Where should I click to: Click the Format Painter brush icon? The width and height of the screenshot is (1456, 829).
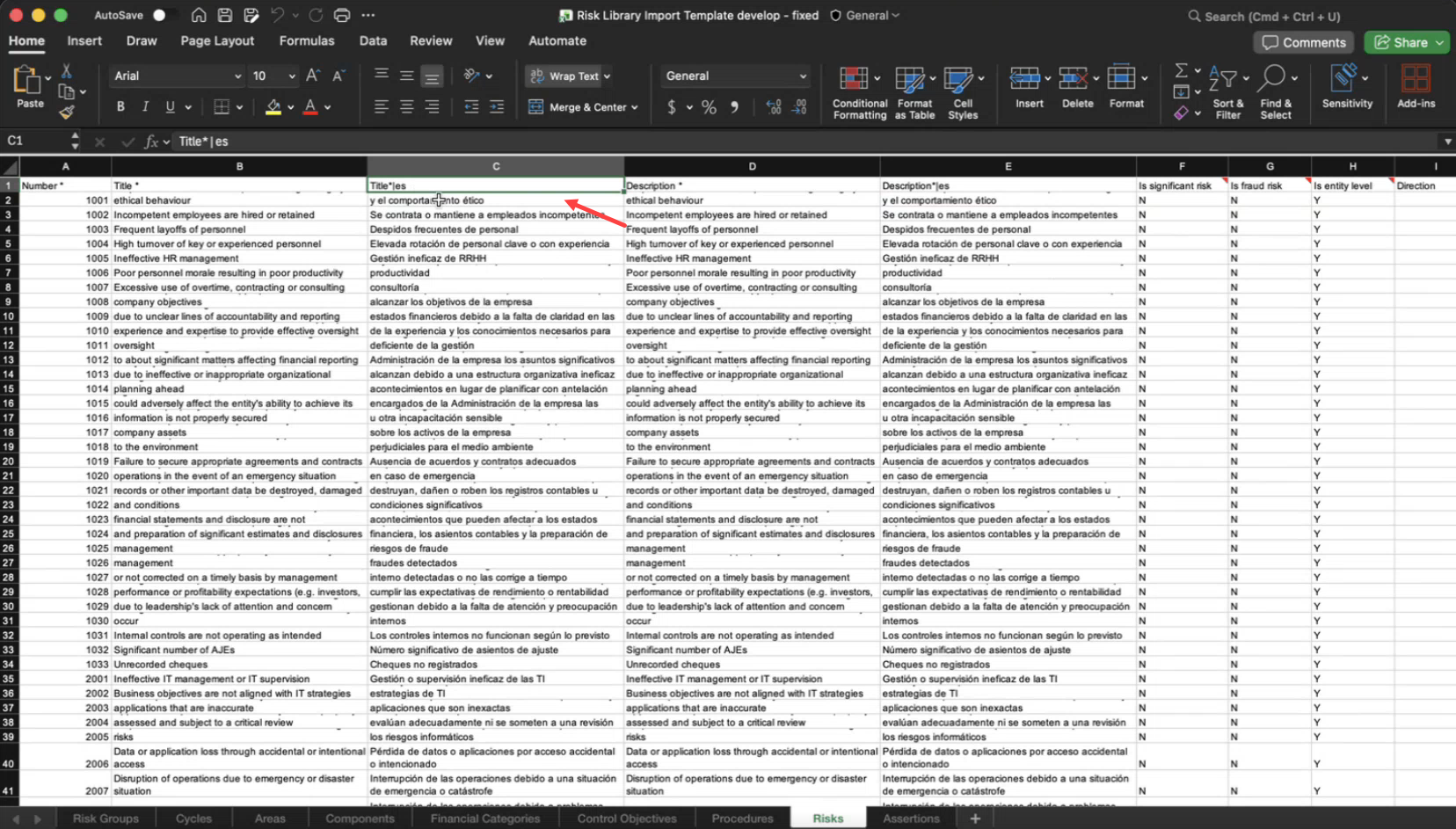(66, 112)
